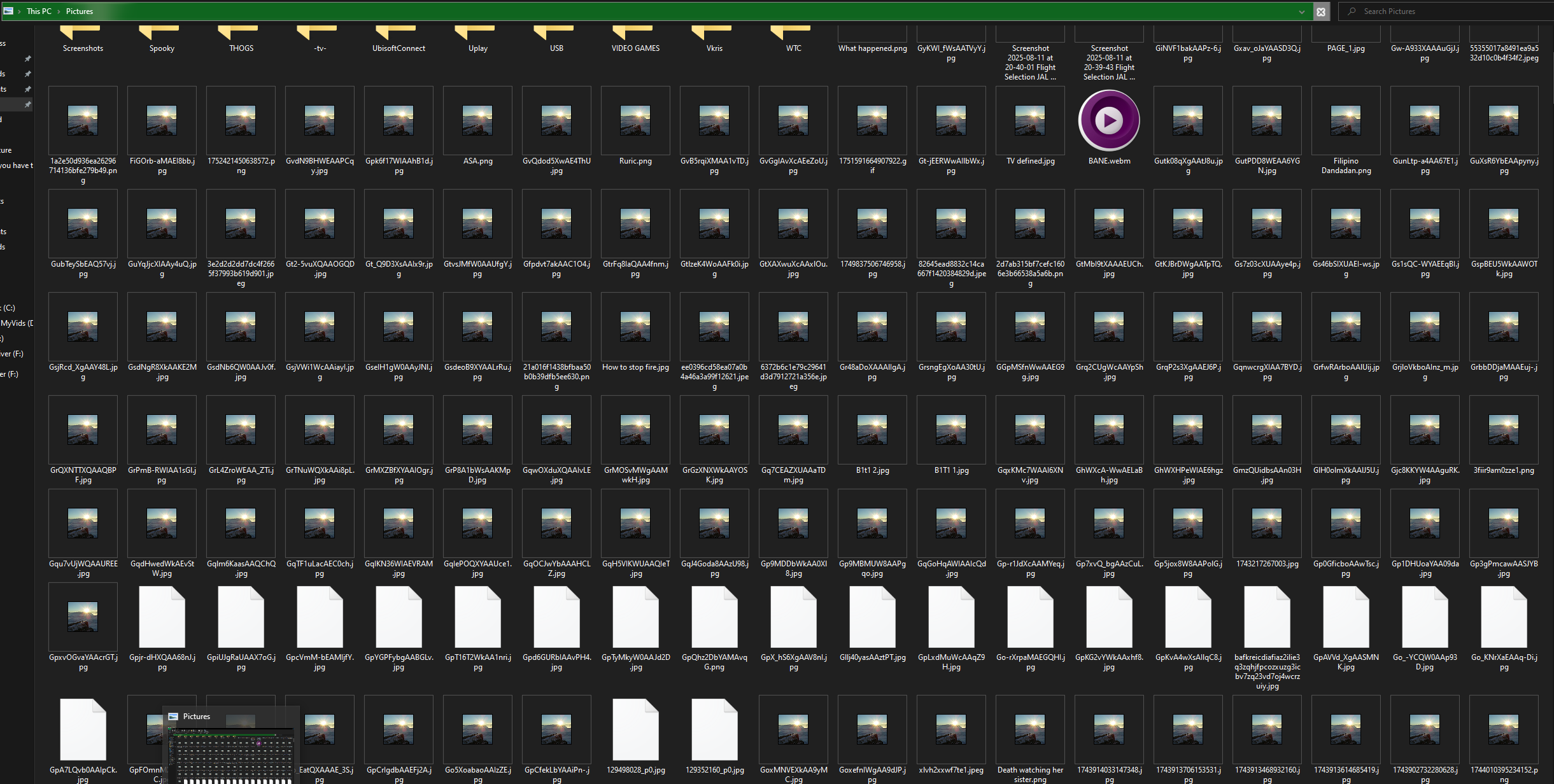Select the 'How to stop fire.jpg' thumbnail
Viewport: 1554px width, 784px height.
pos(635,327)
